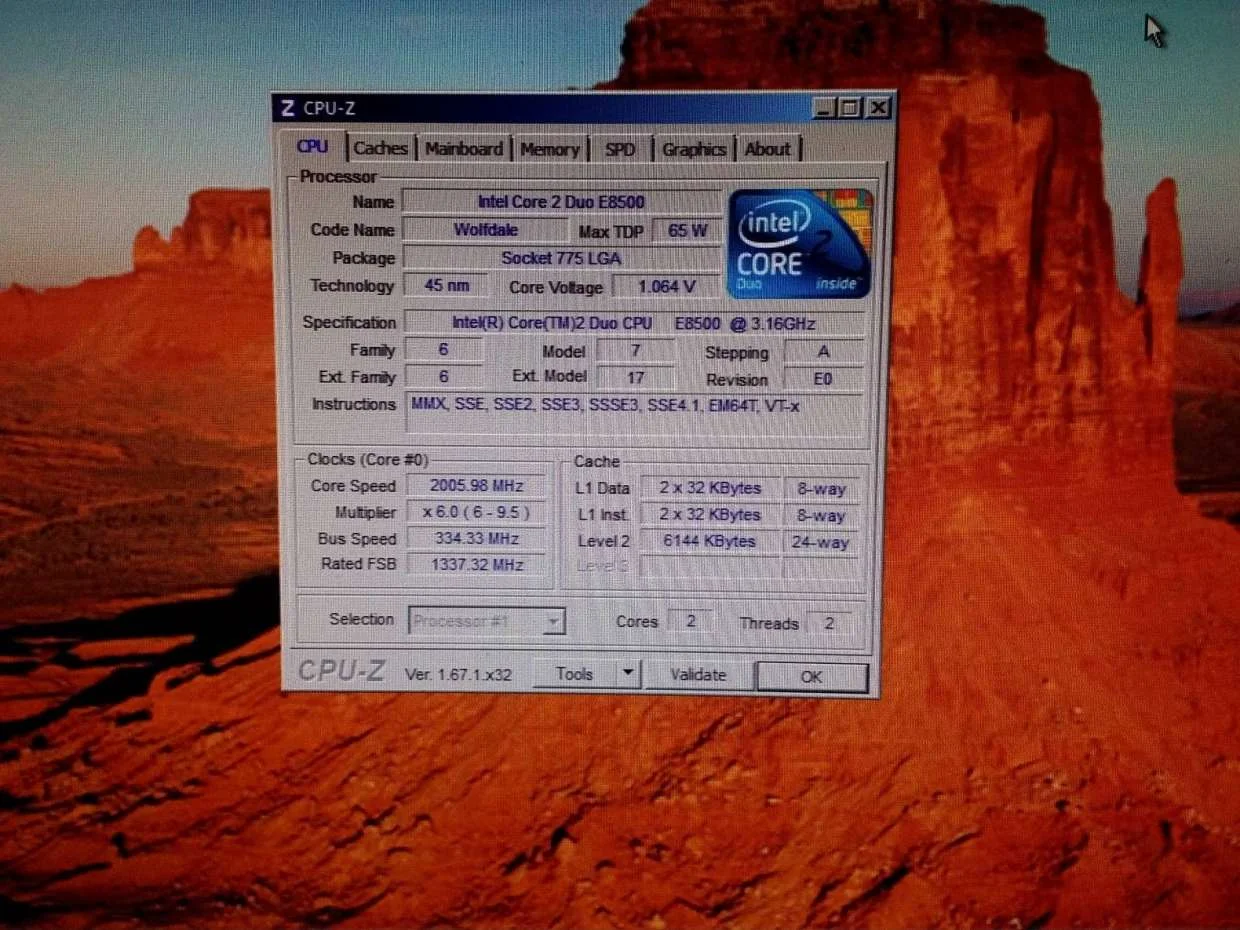Image resolution: width=1240 pixels, height=930 pixels.
Task: Click the Package value 'Socket 775 LGA'
Action: point(561,258)
